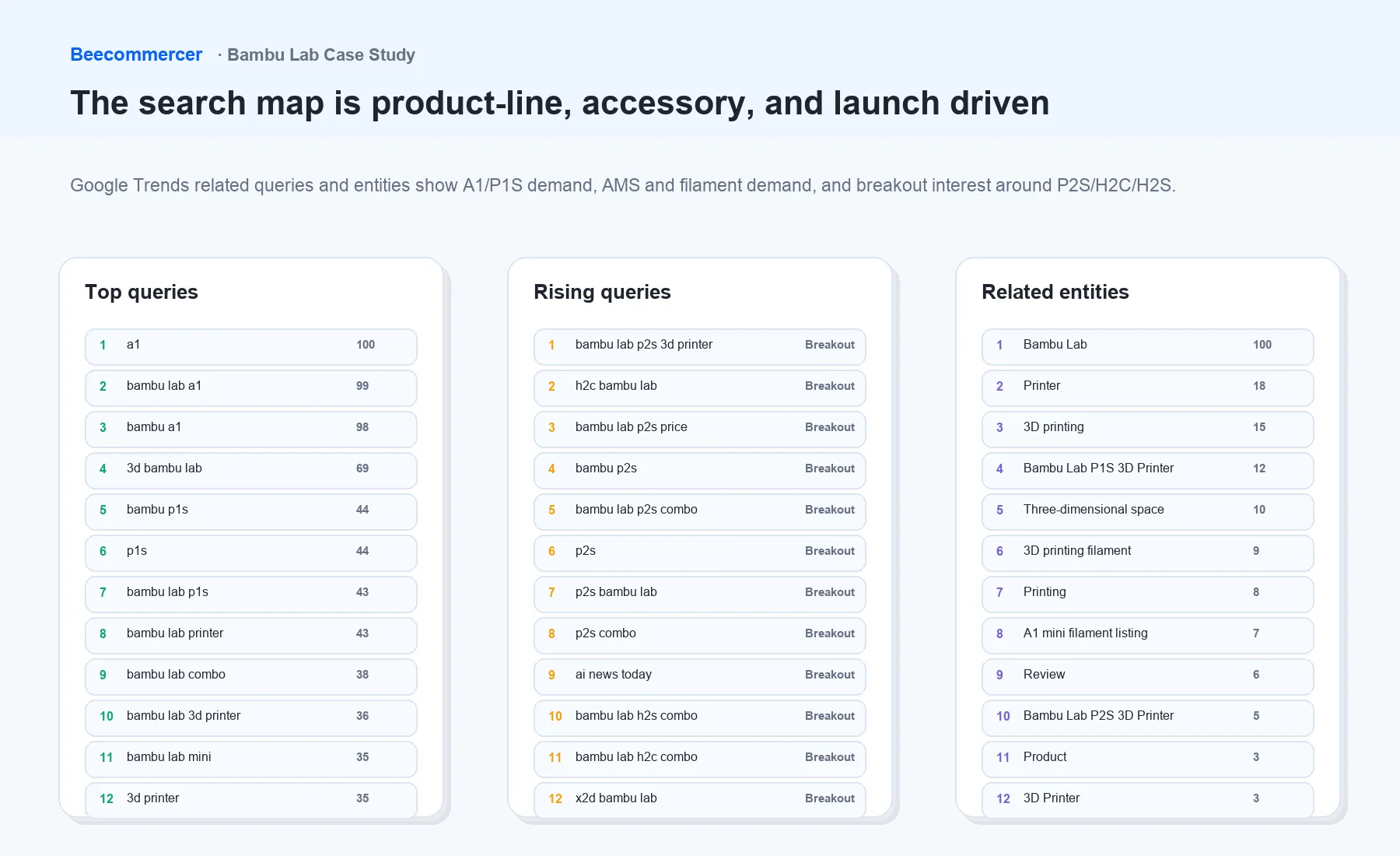Select the "p2s bambu lab" rising query
The width and height of the screenshot is (1400, 856).
point(700,594)
